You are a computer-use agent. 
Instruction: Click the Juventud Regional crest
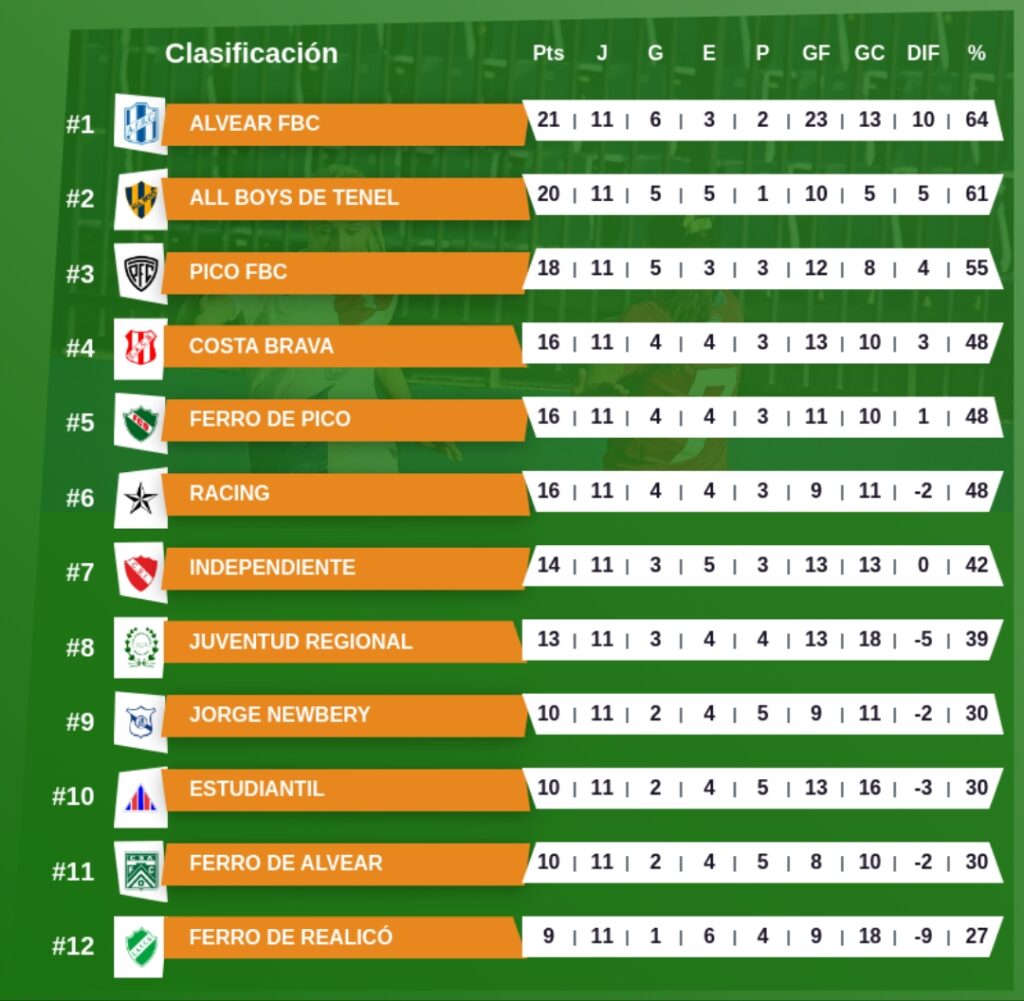click(x=140, y=644)
